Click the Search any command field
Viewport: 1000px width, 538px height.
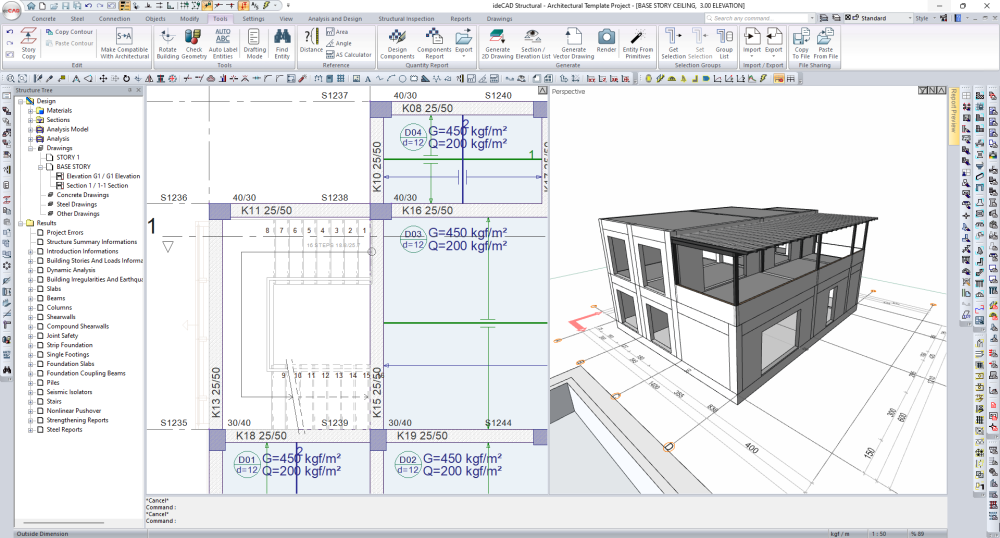pyautogui.click(x=750, y=18)
